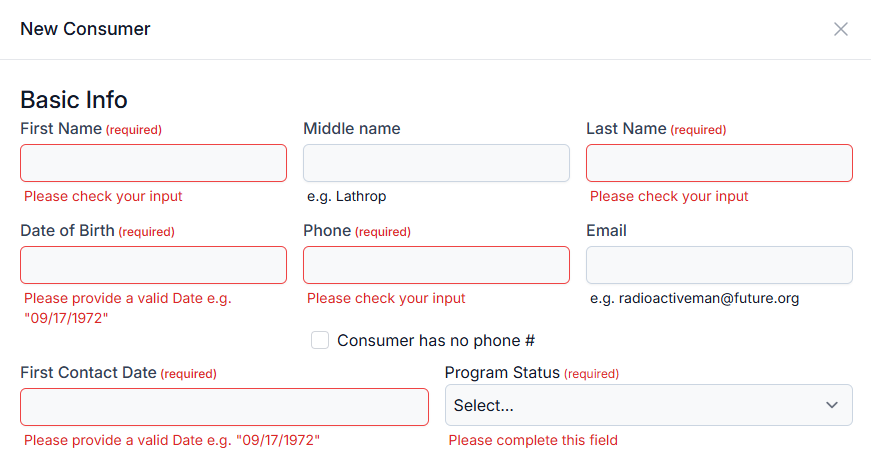Click the Date of Birth label
This screenshot has width=871, height=471.
(x=67, y=230)
